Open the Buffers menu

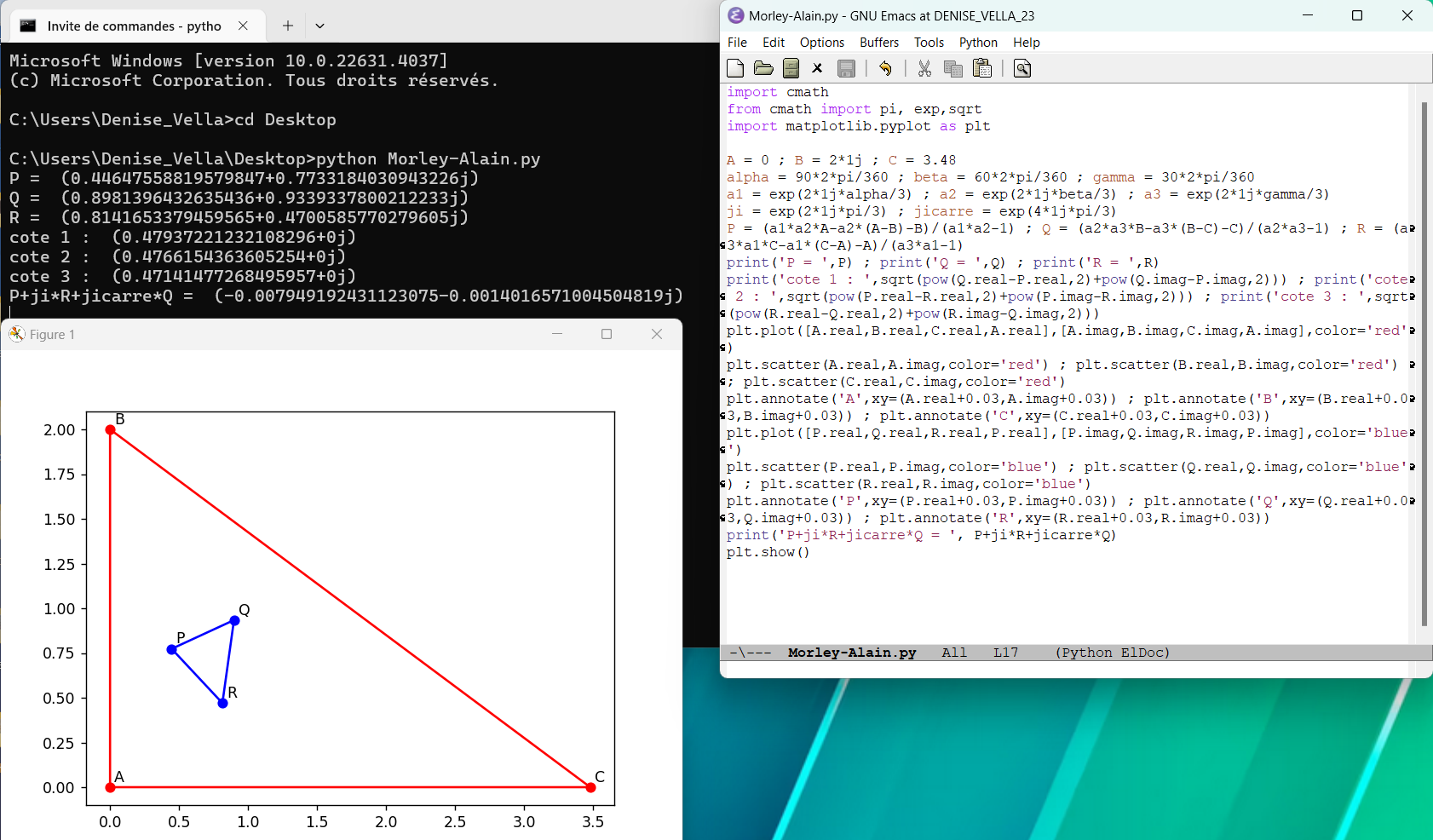pos(879,43)
